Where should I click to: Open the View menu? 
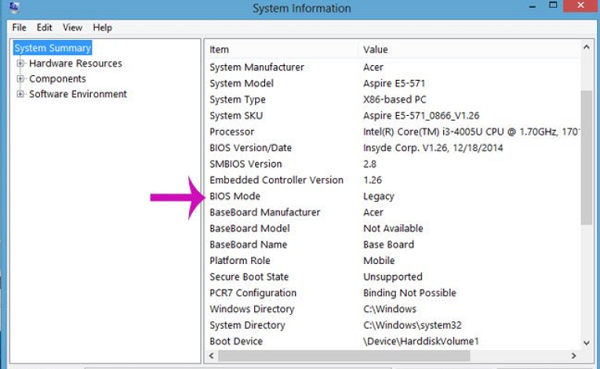72,28
